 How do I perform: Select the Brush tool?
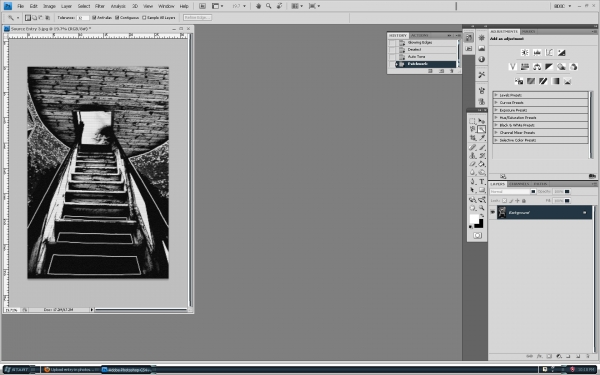pyautogui.click(x=482, y=147)
